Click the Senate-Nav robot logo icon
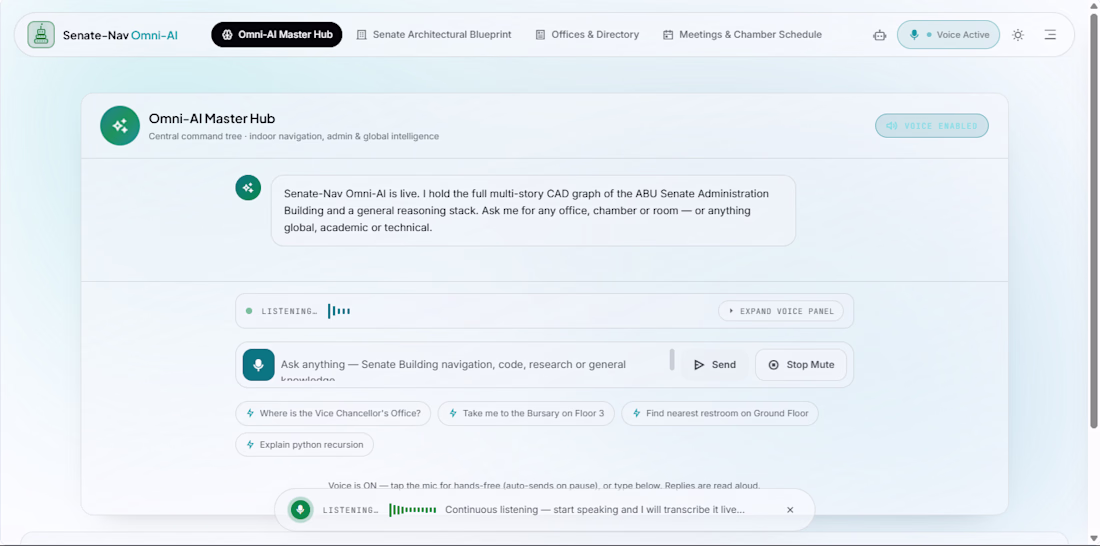Image resolution: width=1100 pixels, height=546 pixels. coord(41,34)
